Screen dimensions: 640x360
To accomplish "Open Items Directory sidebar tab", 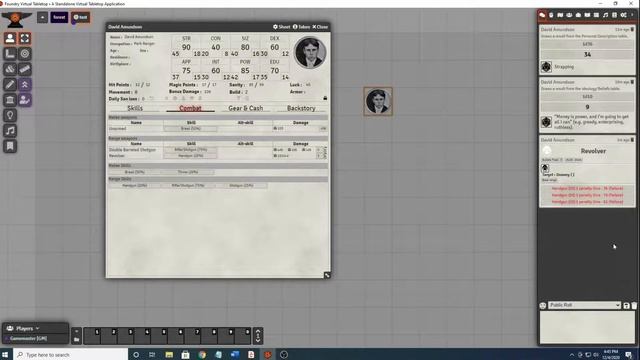I will 578,15.
